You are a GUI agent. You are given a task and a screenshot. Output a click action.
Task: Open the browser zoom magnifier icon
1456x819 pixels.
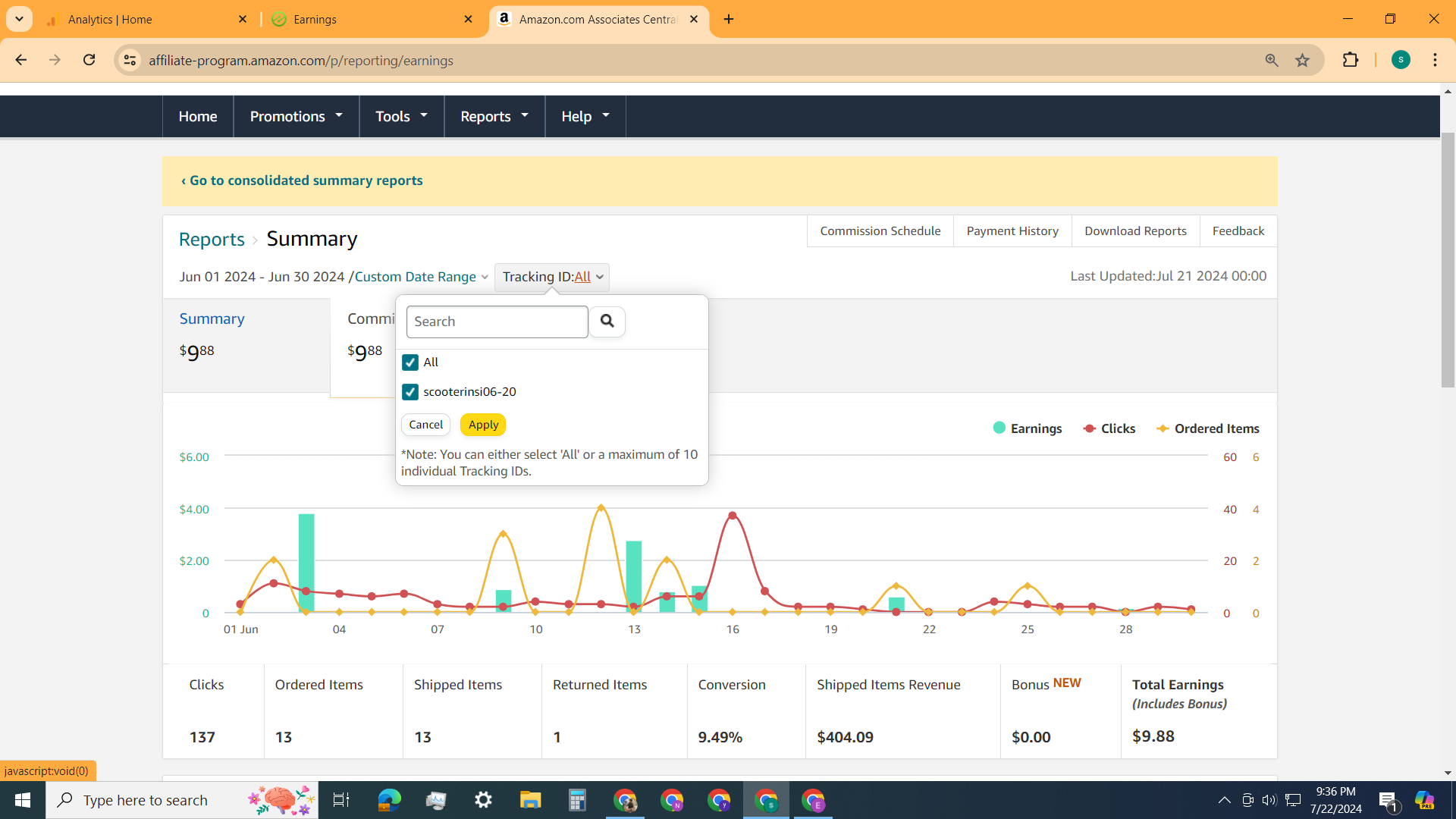click(1272, 60)
